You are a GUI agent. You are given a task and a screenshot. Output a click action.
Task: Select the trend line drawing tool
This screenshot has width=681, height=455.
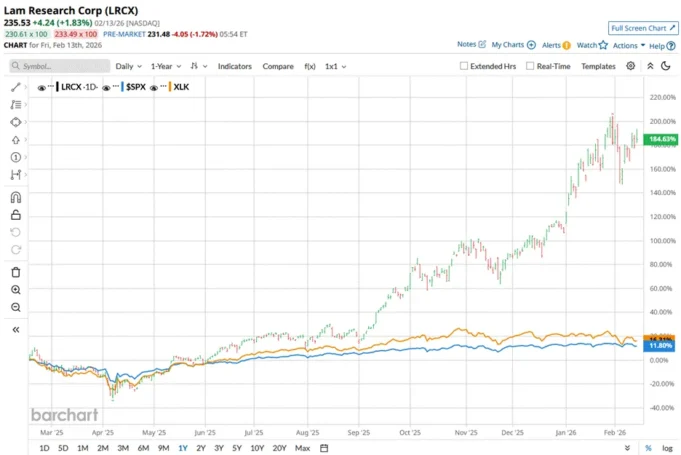click(16, 88)
